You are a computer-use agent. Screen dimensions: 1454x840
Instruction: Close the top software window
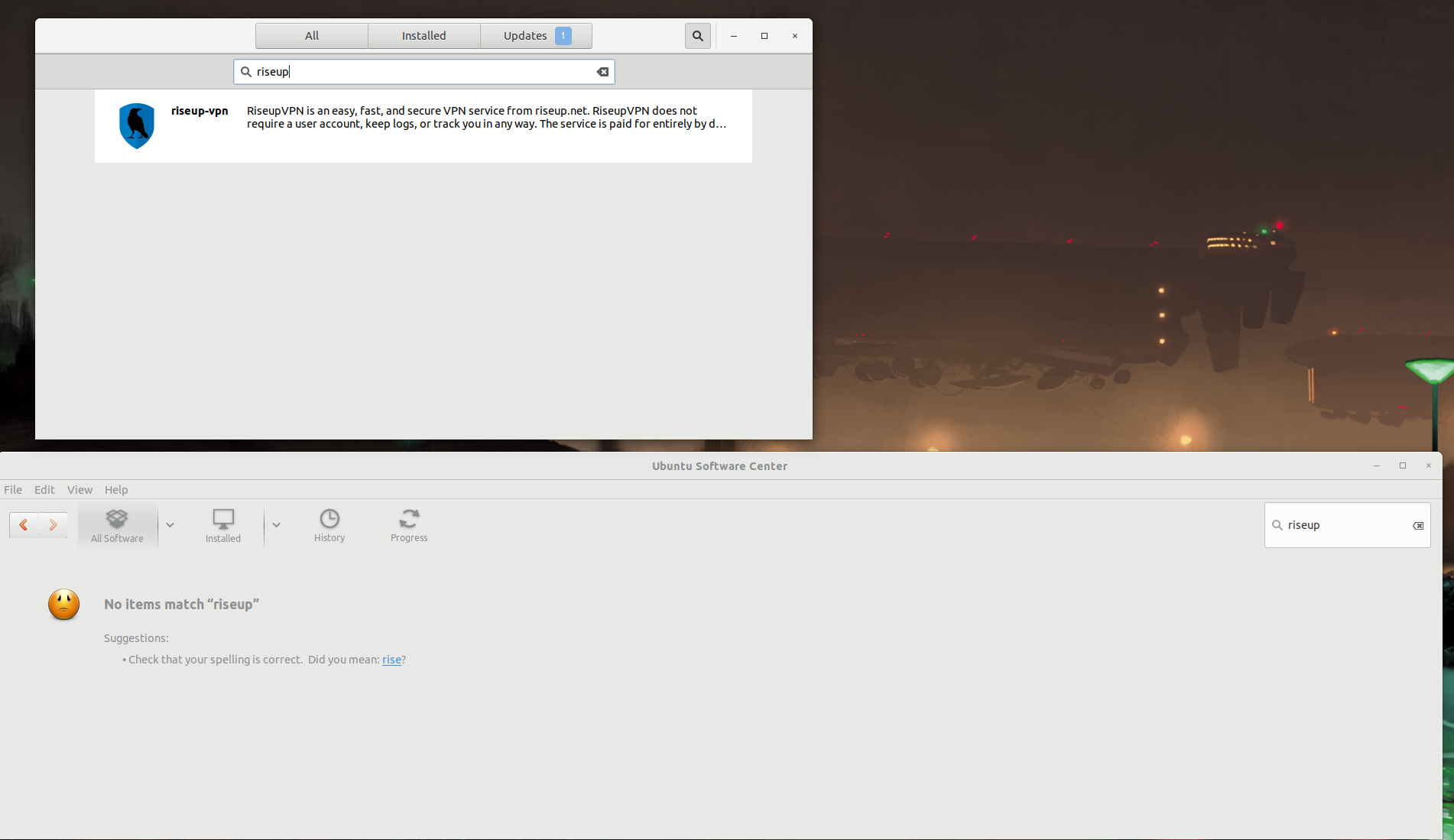tap(795, 36)
